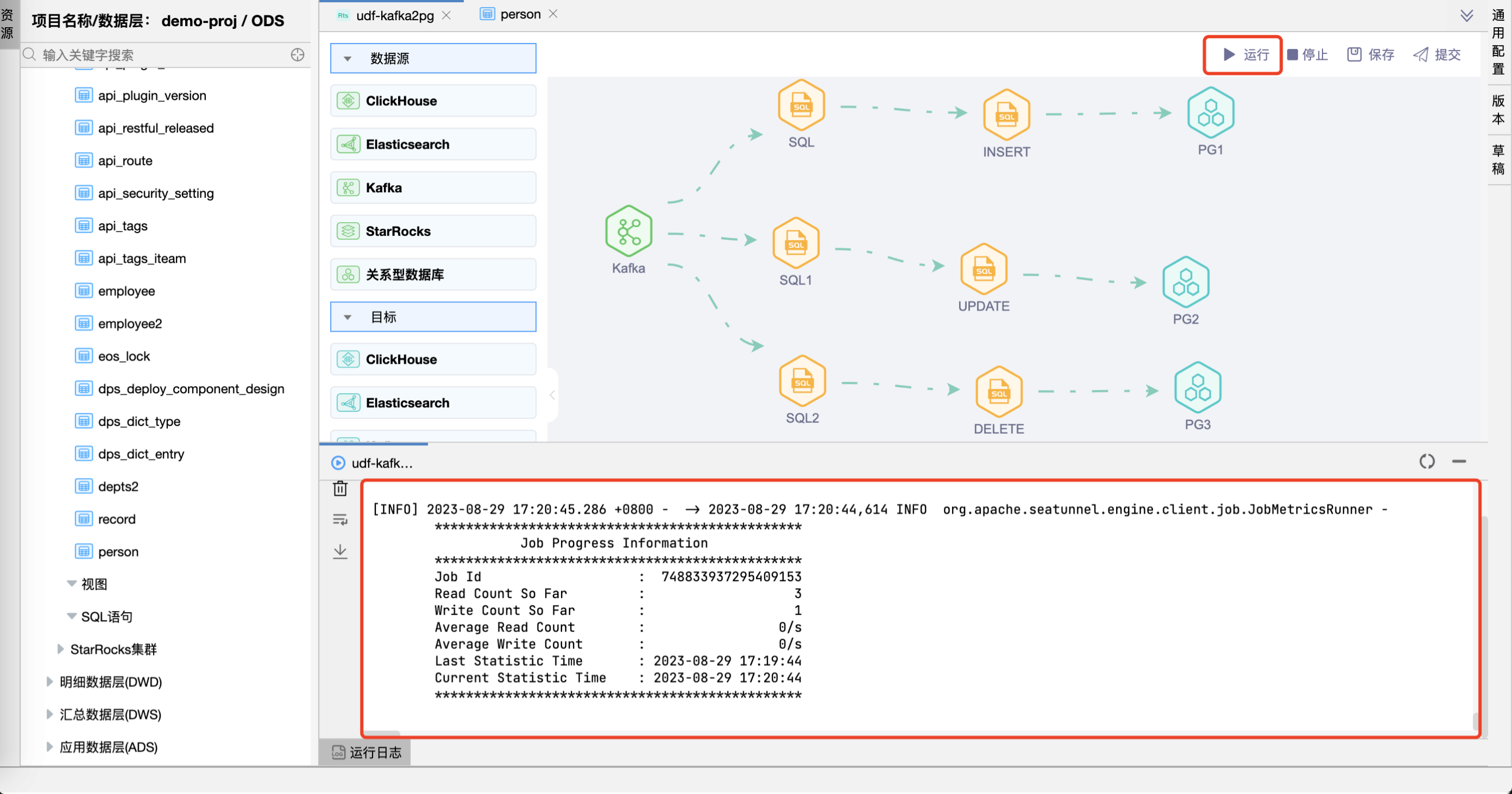Select the PG2 target node
This screenshot has height=794, width=1512.
[1185, 282]
